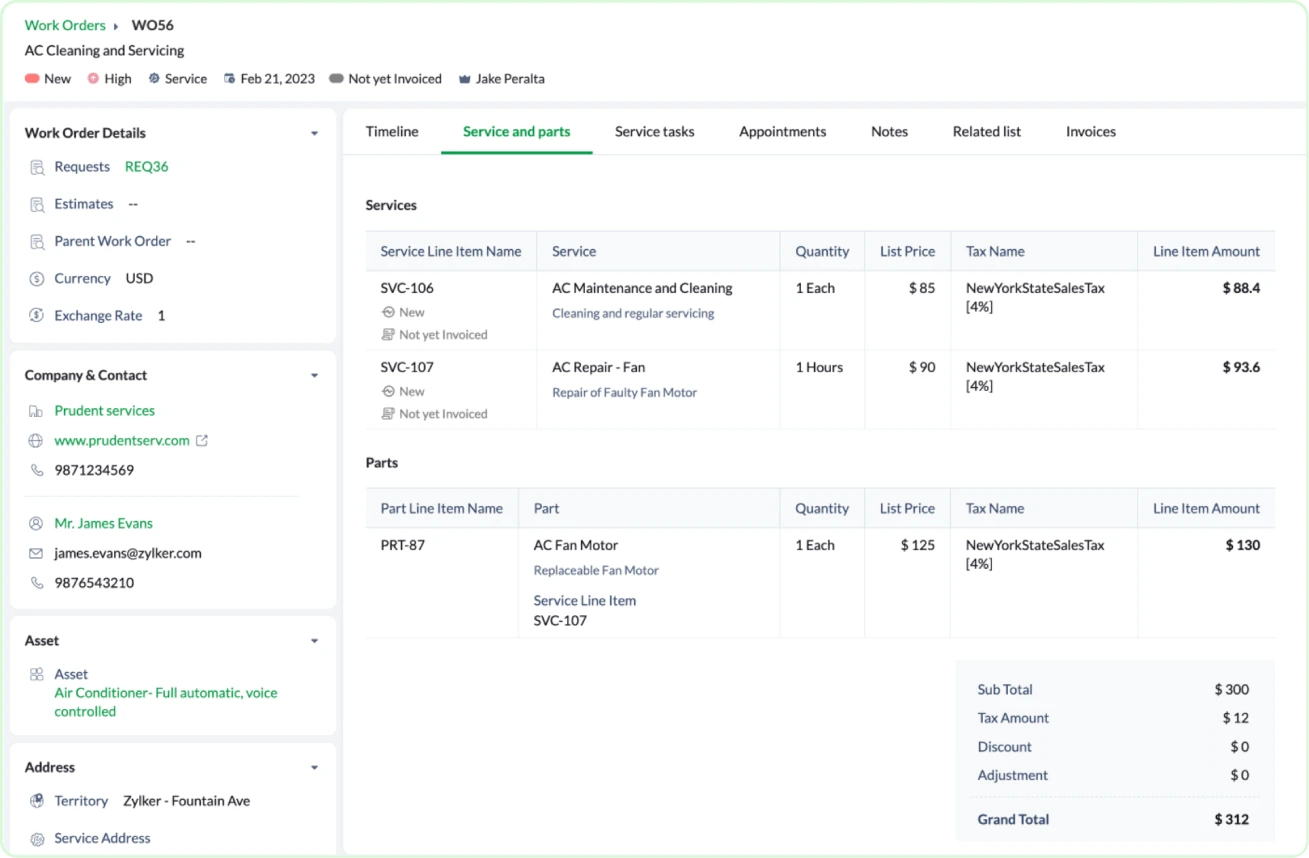Viewport: 1309px width, 858px height.
Task: Click the crown icon next to Jake Peralta
Action: pyautogui.click(x=464, y=79)
